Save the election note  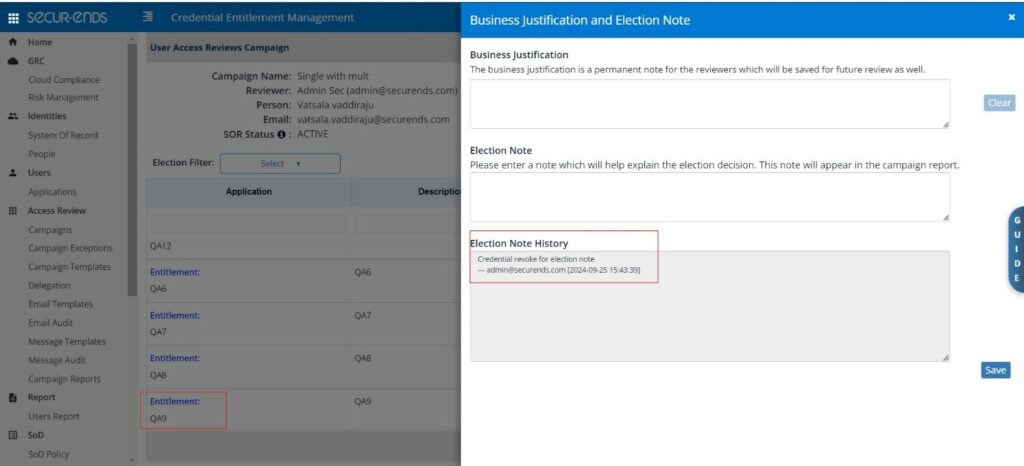point(995,370)
